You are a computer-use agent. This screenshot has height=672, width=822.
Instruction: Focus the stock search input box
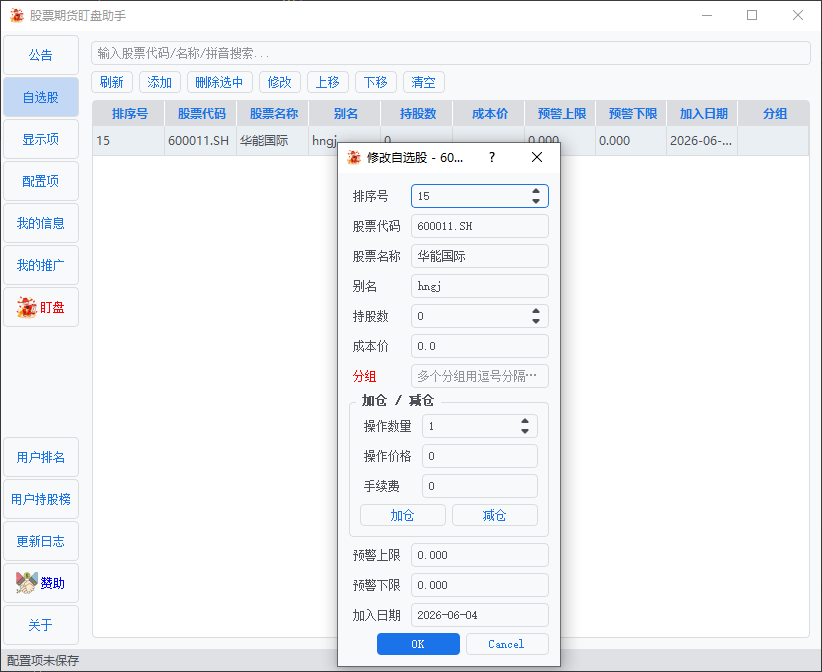tap(451, 53)
